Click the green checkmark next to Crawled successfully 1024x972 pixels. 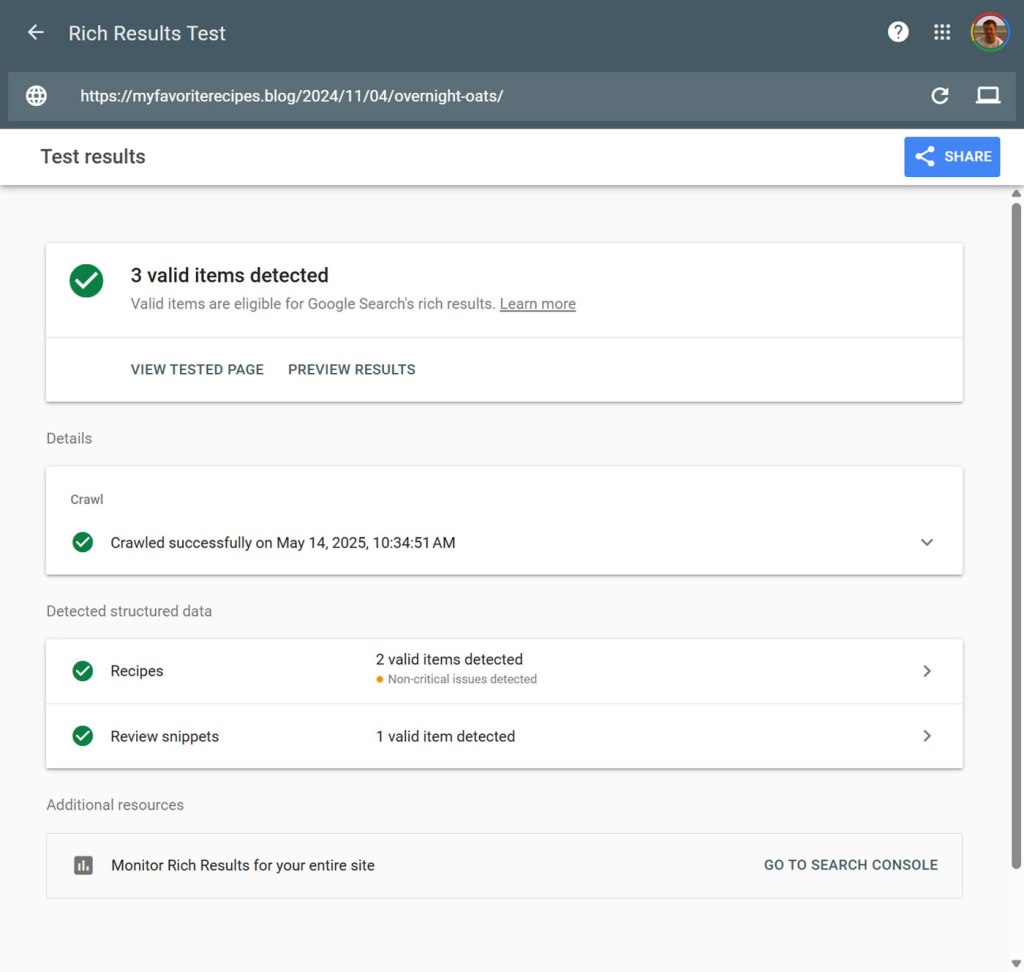[x=83, y=542]
